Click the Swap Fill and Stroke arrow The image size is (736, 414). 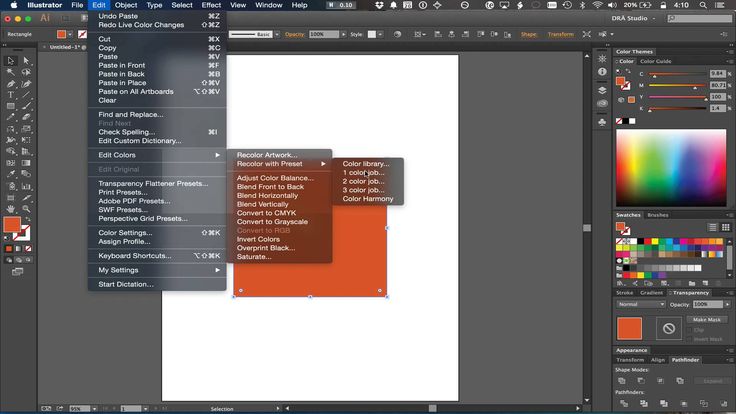(28, 219)
